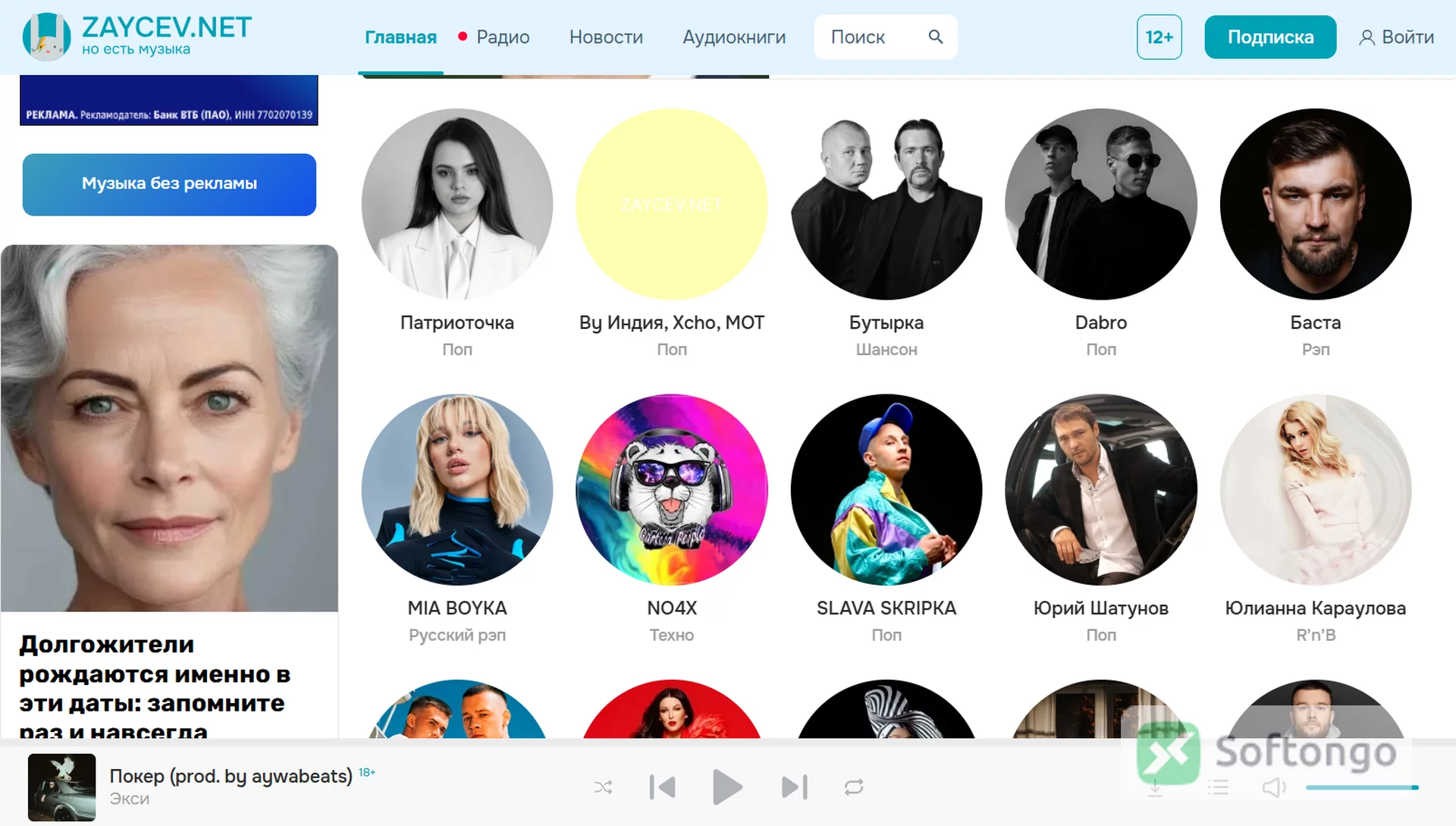Click Войти to log in
The image size is (1456, 826).
1396,37
